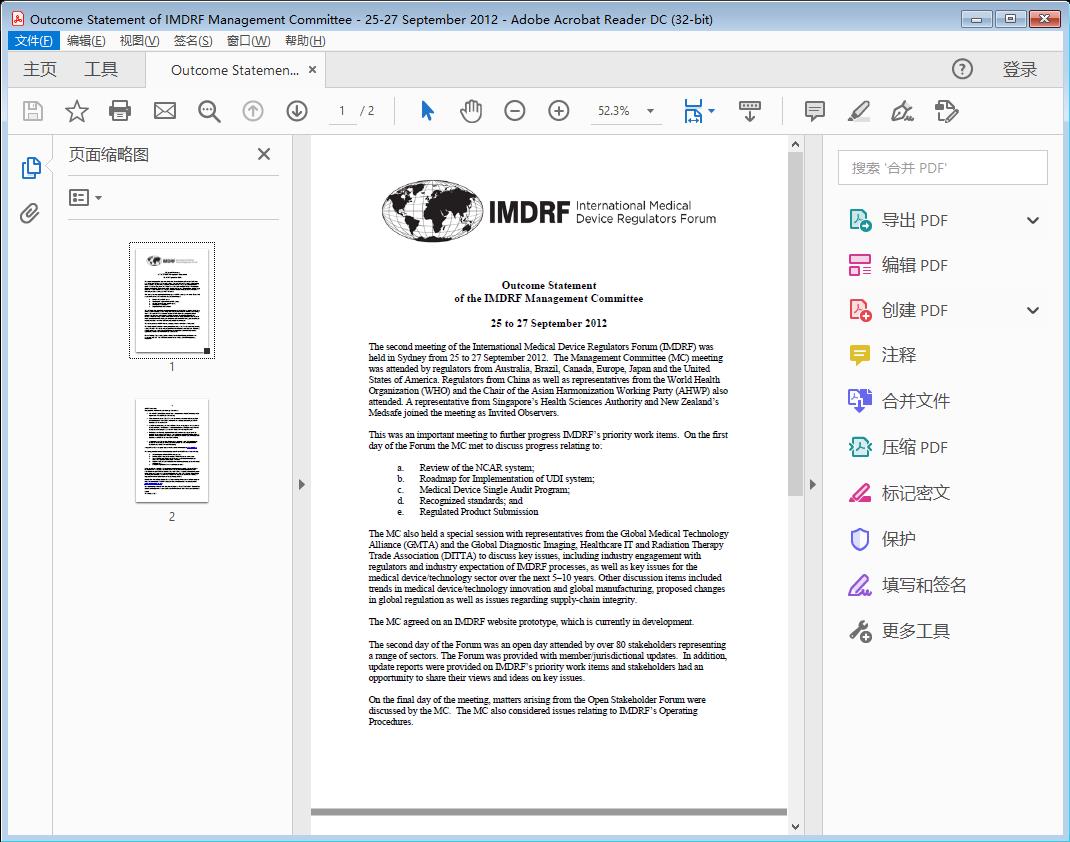1070x842 pixels.
Task: Open Find text magnifier icon
Action: [209, 111]
